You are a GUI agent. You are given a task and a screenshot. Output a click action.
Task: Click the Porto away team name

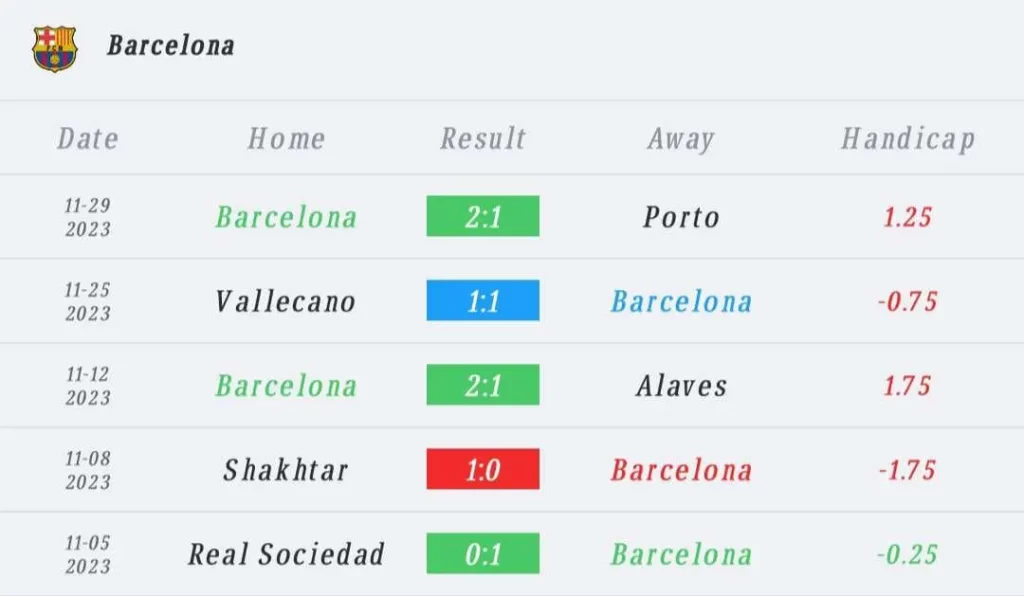(681, 217)
